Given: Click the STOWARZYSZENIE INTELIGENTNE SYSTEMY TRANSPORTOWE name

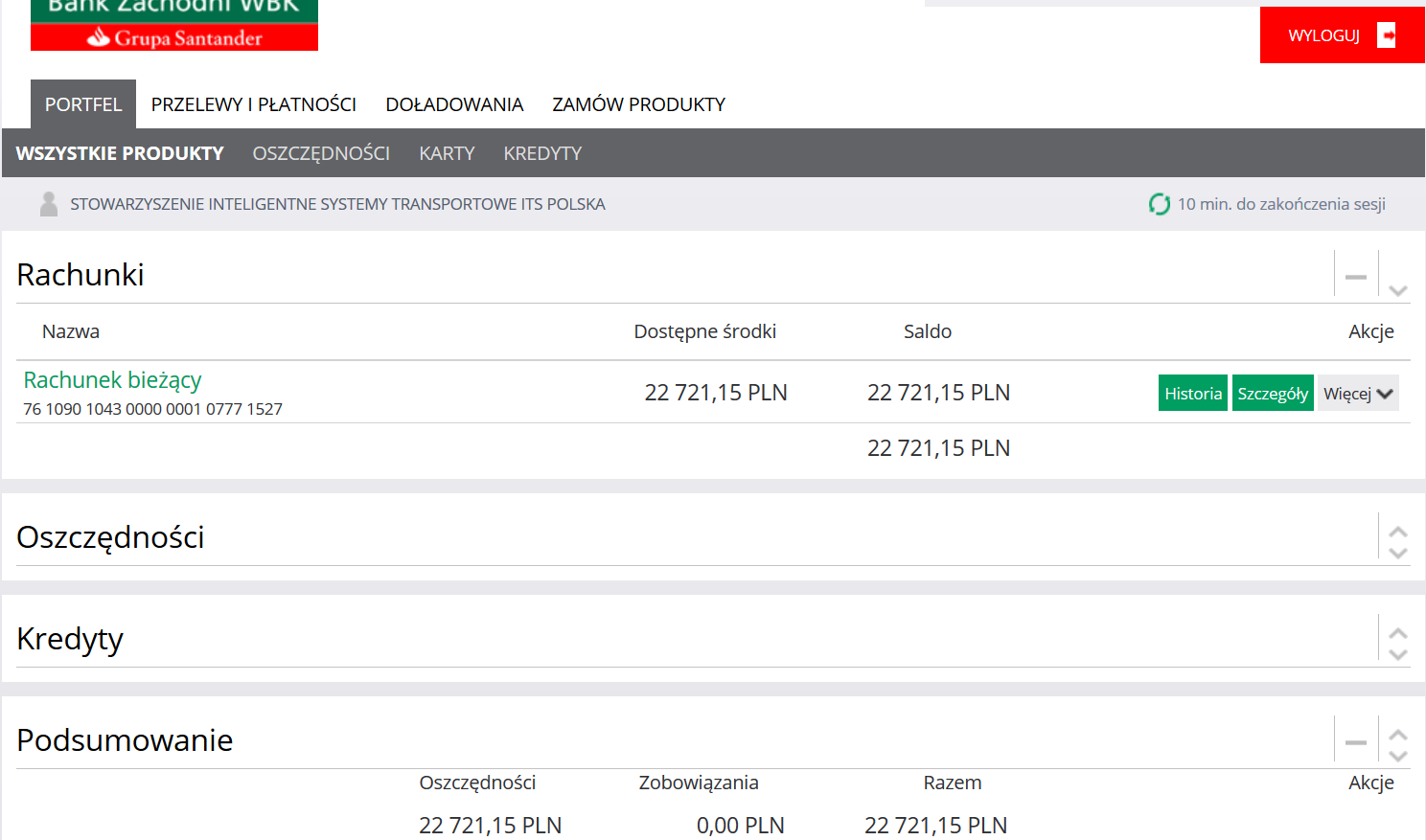Looking at the screenshot, I should click(337, 204).
